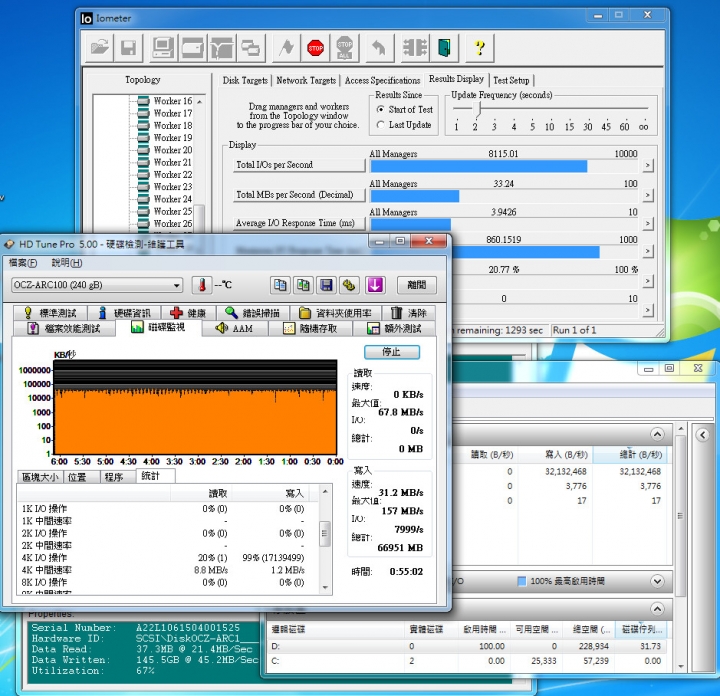The width and height of the screenshot is (720, 696).
Task: Open the Disk Targets tab
Action: (x=245, y=80)
